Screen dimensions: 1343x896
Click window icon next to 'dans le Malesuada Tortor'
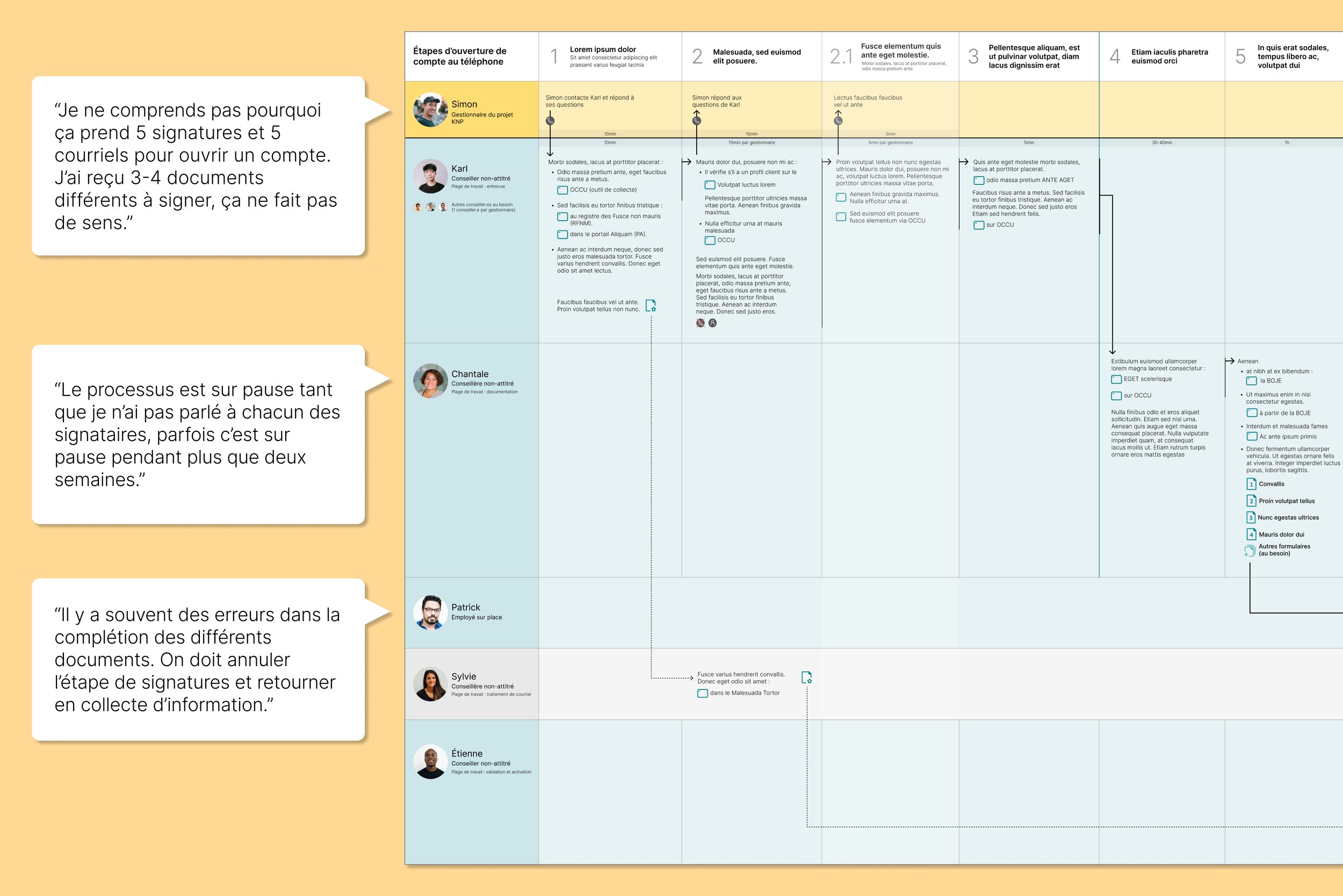(x=702, y=693)
